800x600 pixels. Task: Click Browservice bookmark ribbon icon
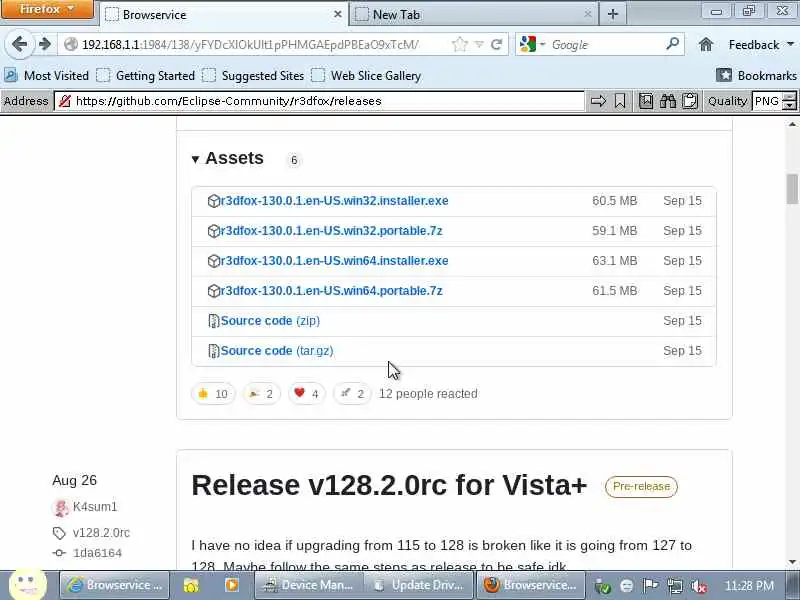[x=620, y=101]
